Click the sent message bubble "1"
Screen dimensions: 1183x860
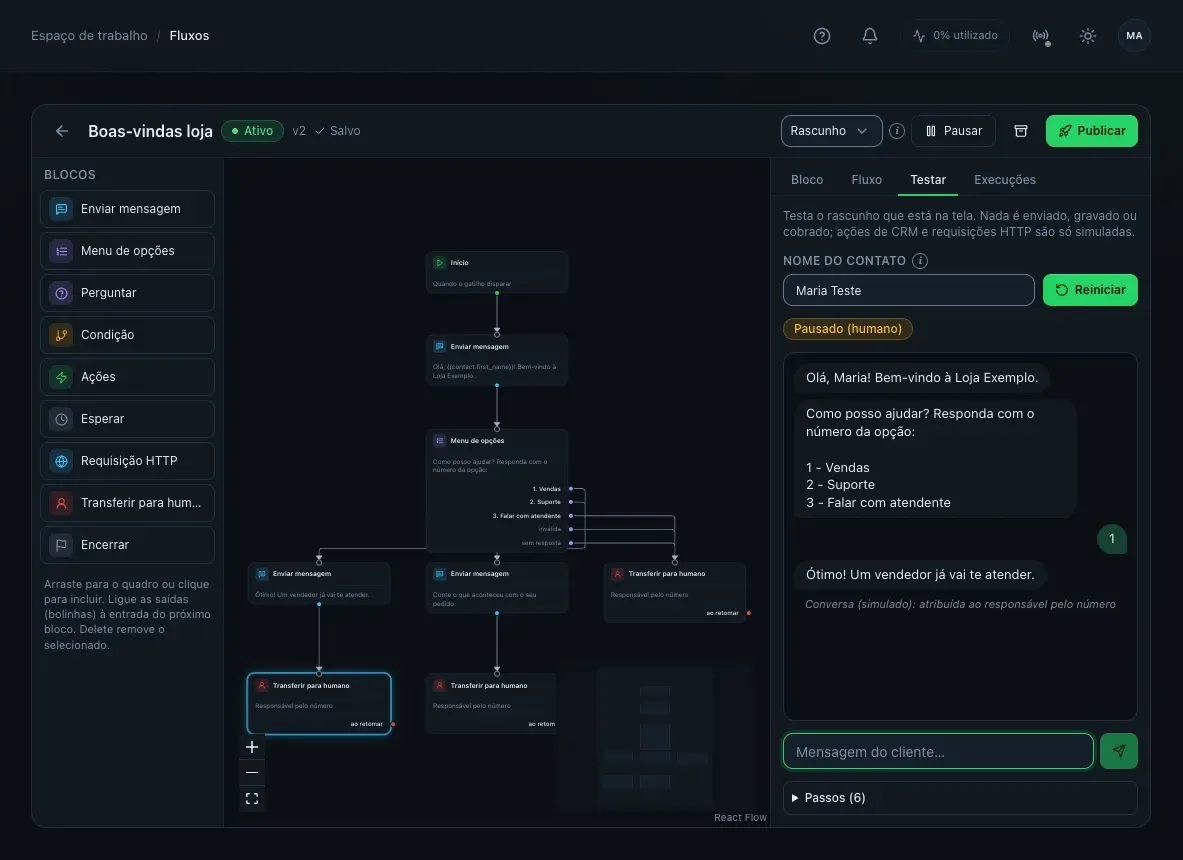click(1111, 539)
